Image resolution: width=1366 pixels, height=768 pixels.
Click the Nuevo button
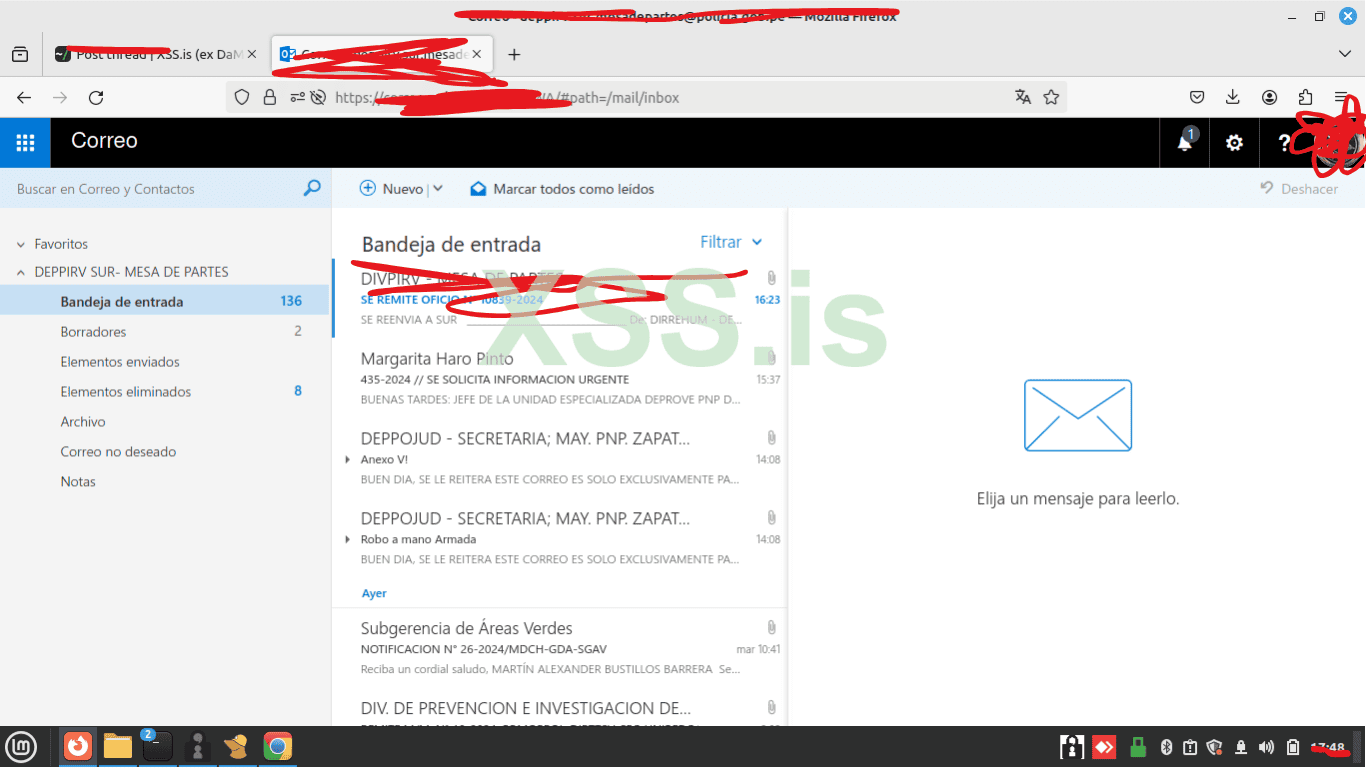tap(392, 188)
